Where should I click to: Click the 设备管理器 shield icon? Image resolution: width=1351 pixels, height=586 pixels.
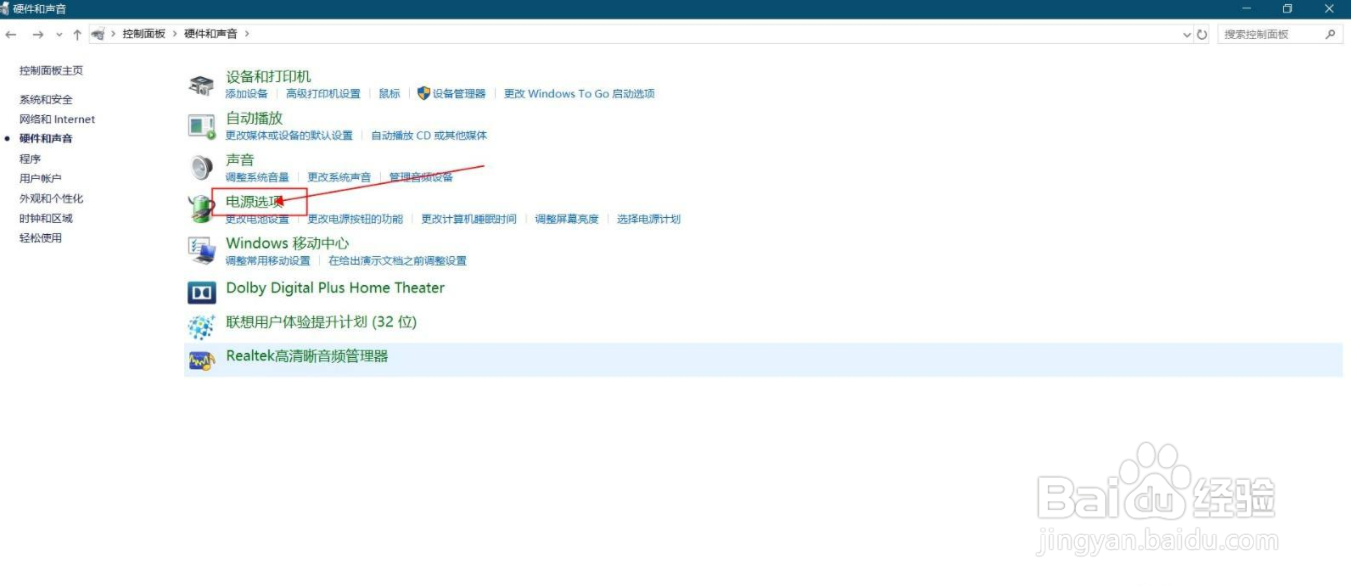coord(424,93)
